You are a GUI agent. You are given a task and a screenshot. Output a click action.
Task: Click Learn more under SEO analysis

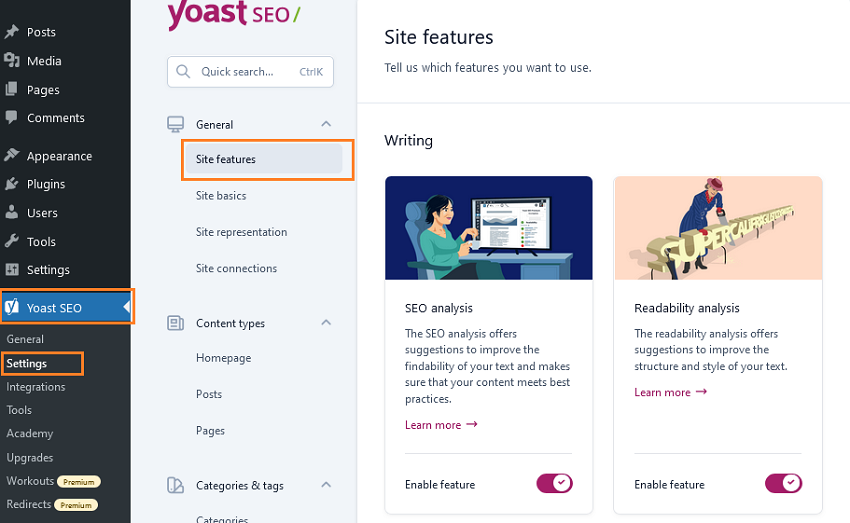pyautogui.click(x=441, y=425)
